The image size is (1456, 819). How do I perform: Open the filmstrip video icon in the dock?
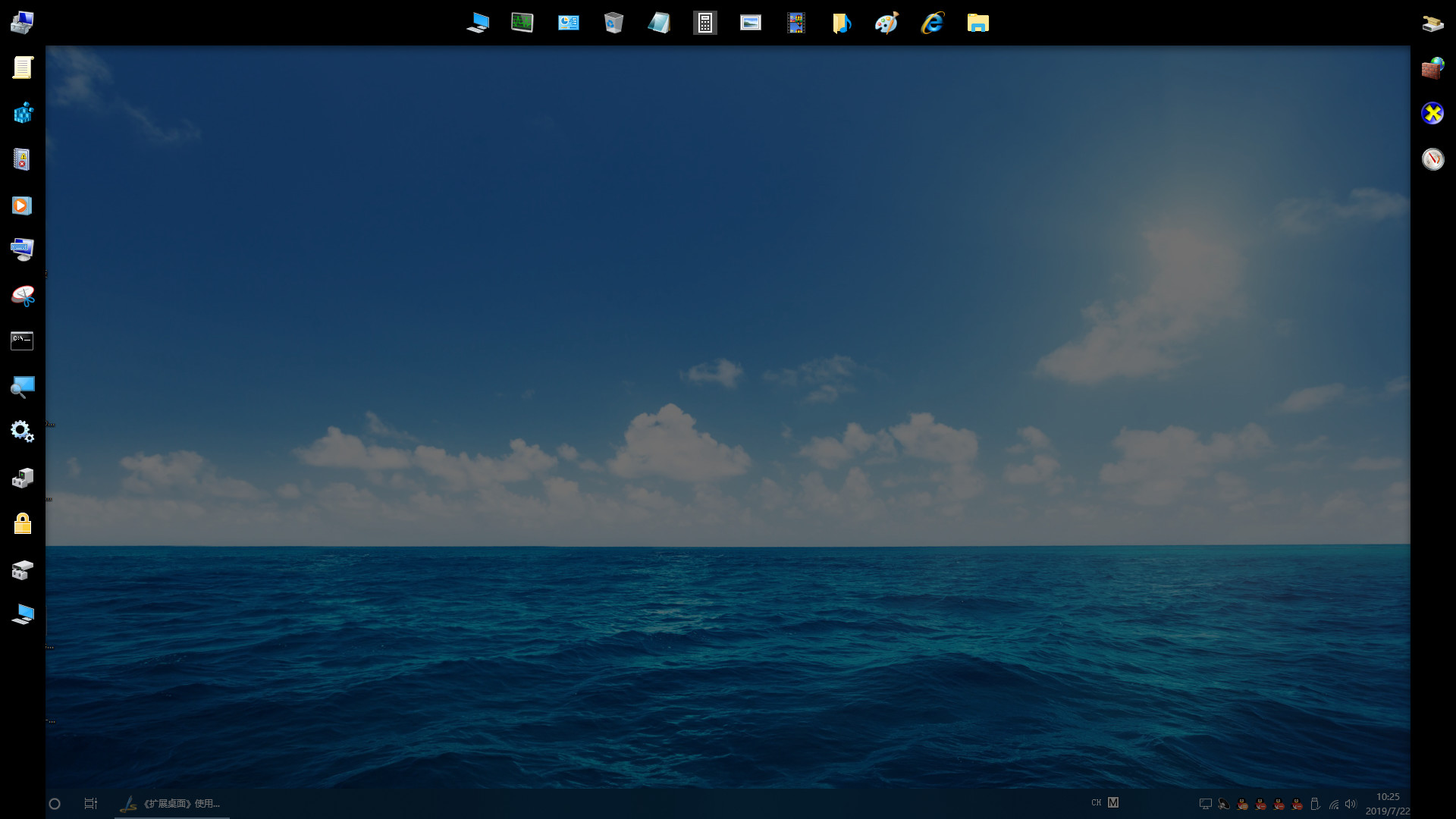point(796,23)
